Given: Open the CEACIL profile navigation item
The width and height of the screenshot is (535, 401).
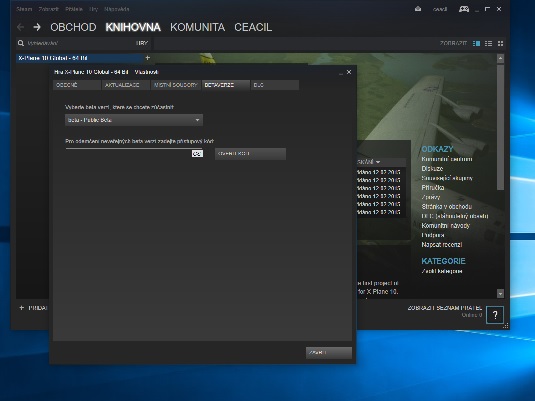Looking at the screenshot, I should click(x=253, y=27).
